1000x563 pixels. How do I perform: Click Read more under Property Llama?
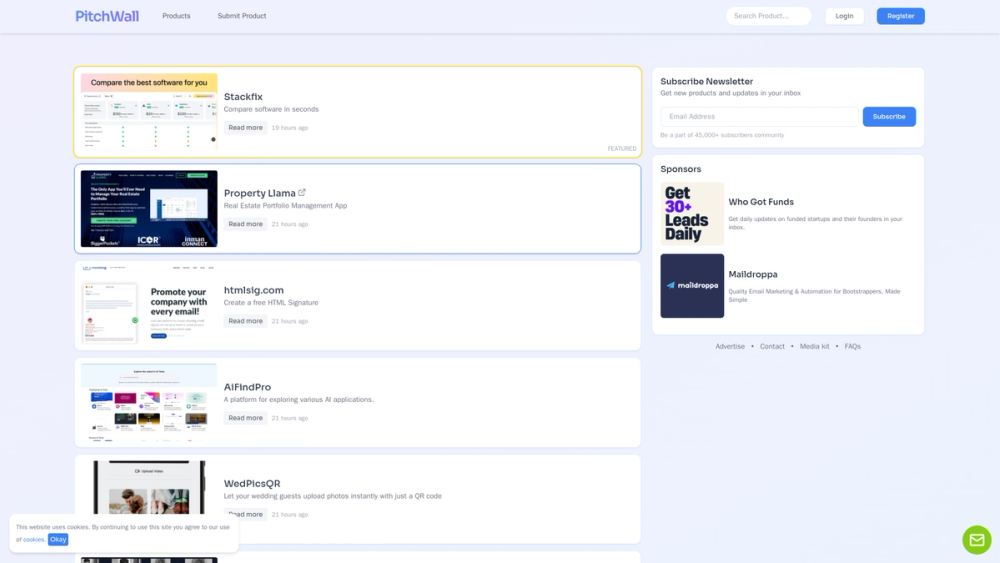point(246,224)
